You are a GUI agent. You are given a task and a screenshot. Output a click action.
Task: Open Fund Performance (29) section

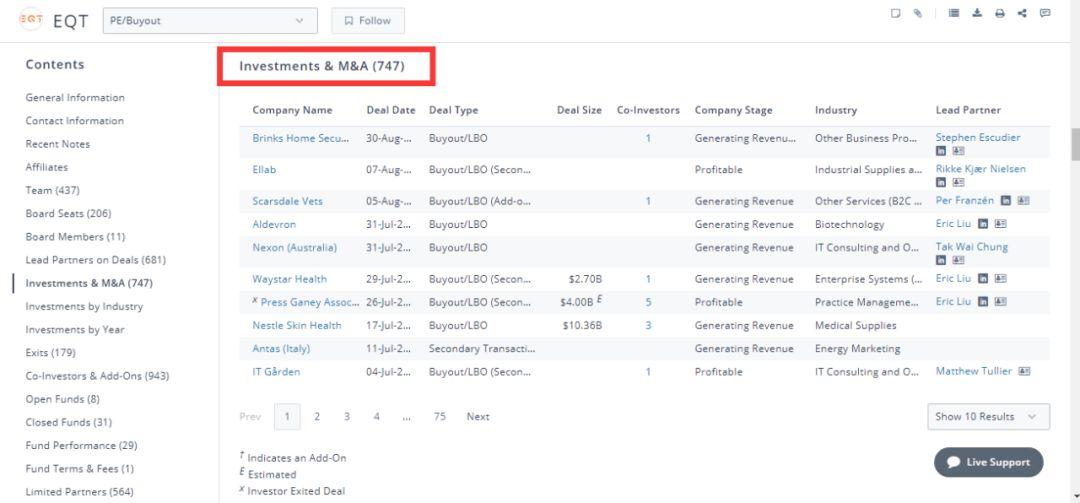click(x=81, y=446)
